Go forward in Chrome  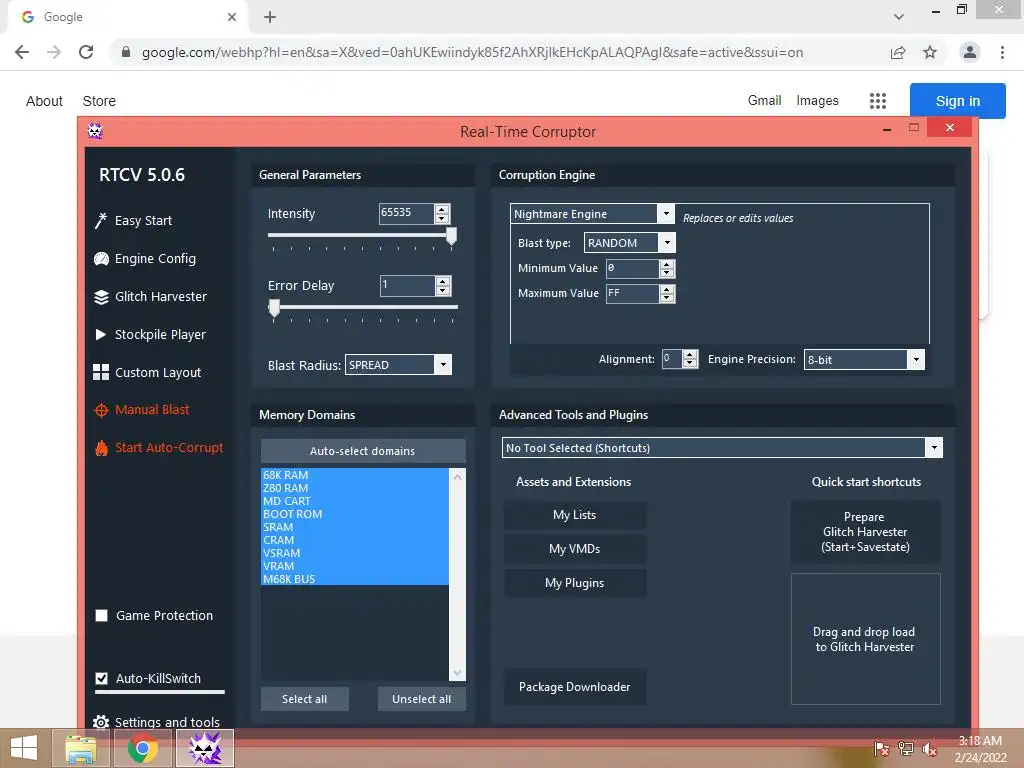pyautogui.click(x=54, y=52)
